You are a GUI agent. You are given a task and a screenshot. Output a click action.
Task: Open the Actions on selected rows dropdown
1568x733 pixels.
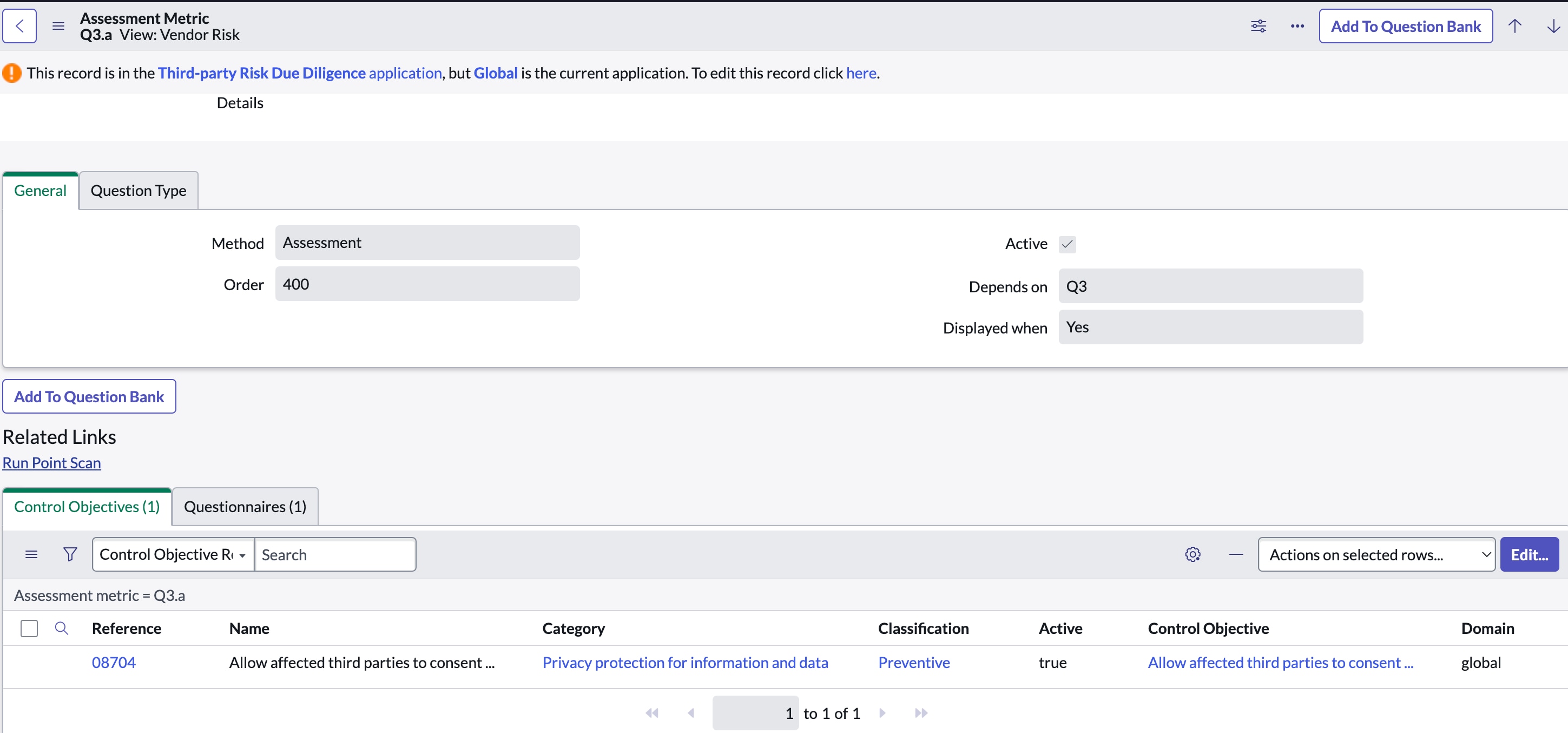[1375, 554]
